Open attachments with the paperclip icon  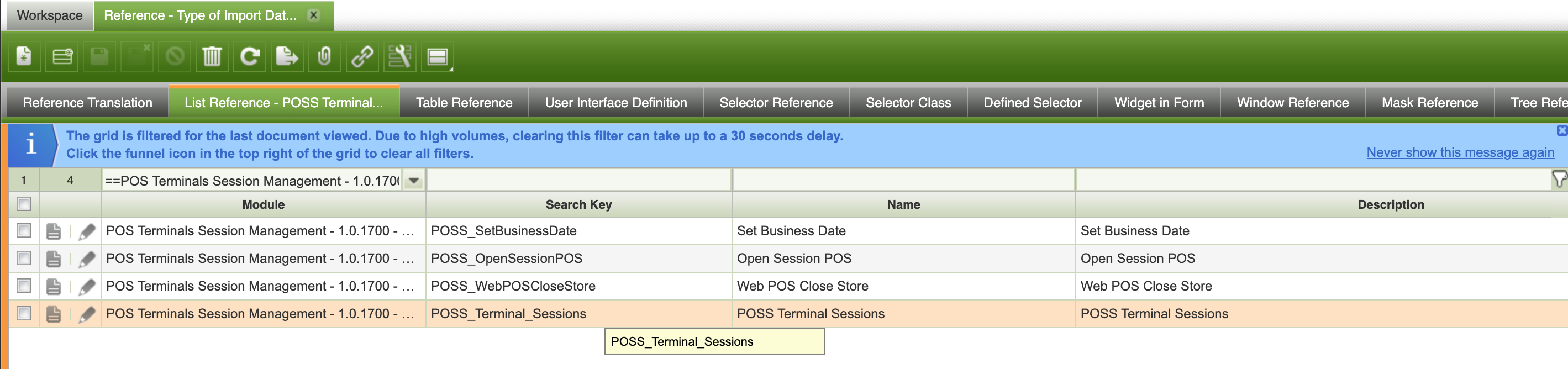coord(324,57)
